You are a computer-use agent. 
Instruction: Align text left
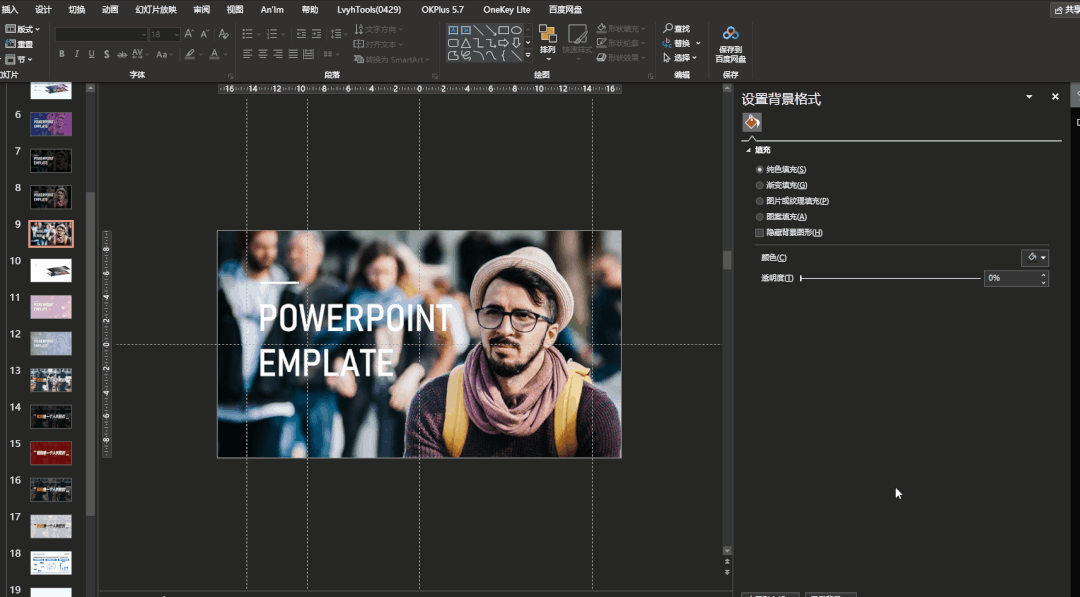pos(247,54)
